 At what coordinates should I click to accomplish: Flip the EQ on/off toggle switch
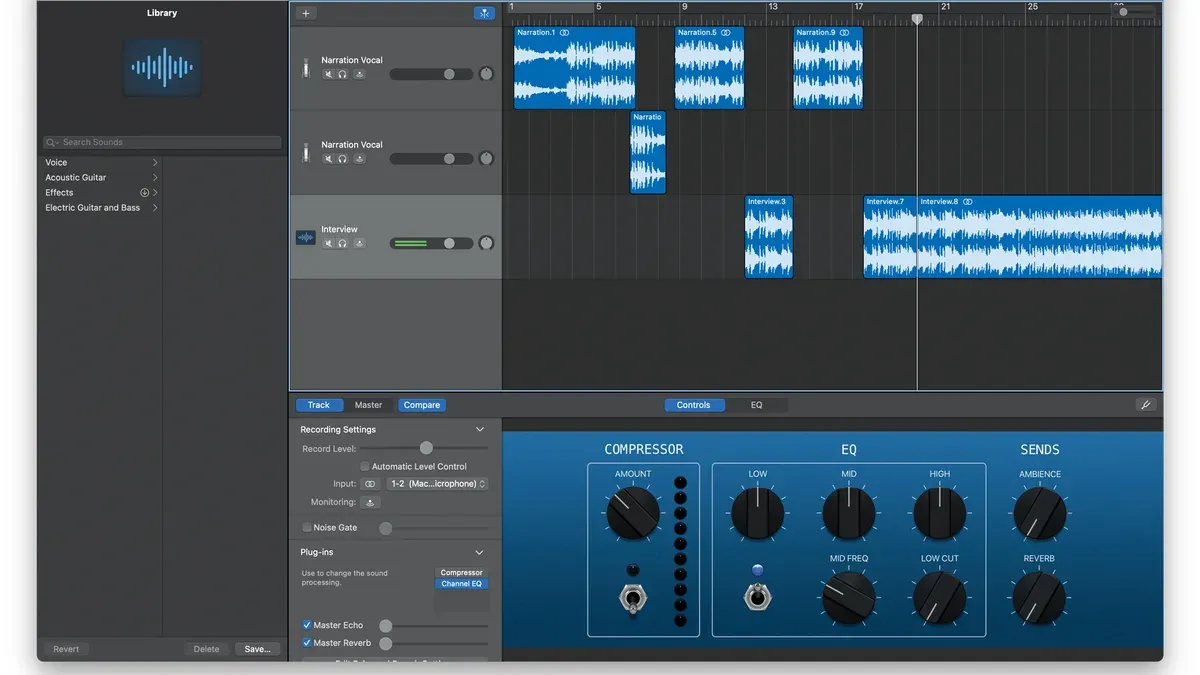[757, 597]
